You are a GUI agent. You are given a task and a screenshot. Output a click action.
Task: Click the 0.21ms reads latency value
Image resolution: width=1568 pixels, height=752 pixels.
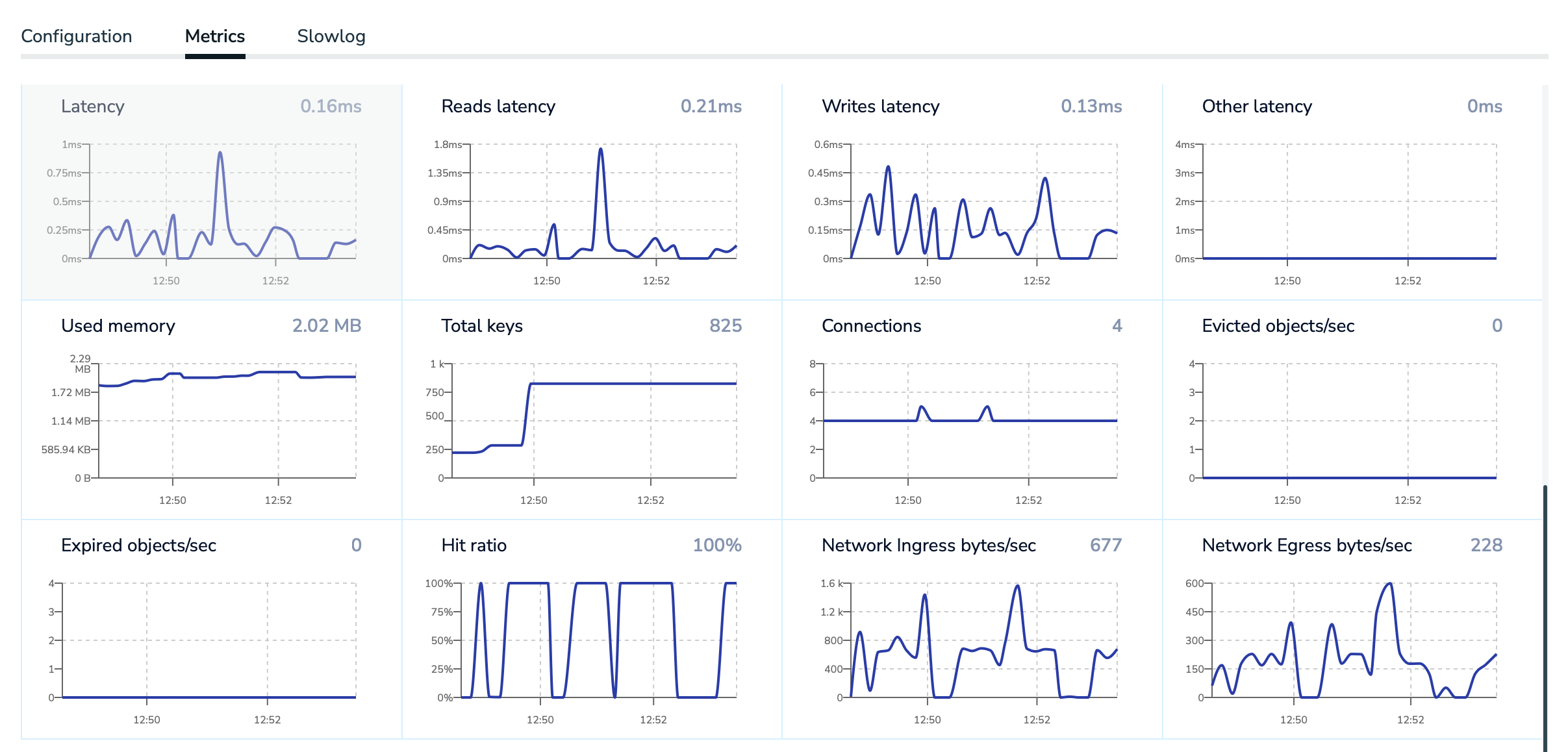pyautogui.click(x=711, y=107)
